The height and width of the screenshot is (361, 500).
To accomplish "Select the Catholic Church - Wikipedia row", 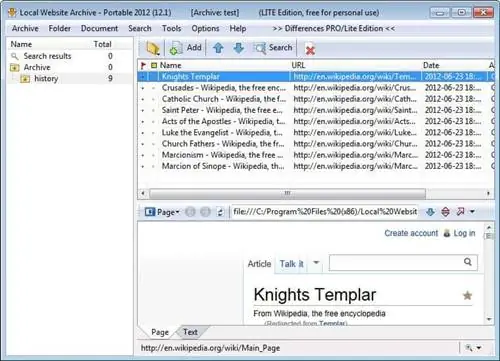I will [315, 99].
